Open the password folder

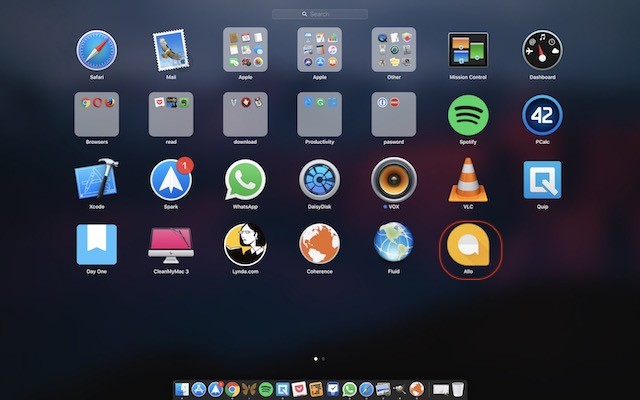click(x=394, y=114)
